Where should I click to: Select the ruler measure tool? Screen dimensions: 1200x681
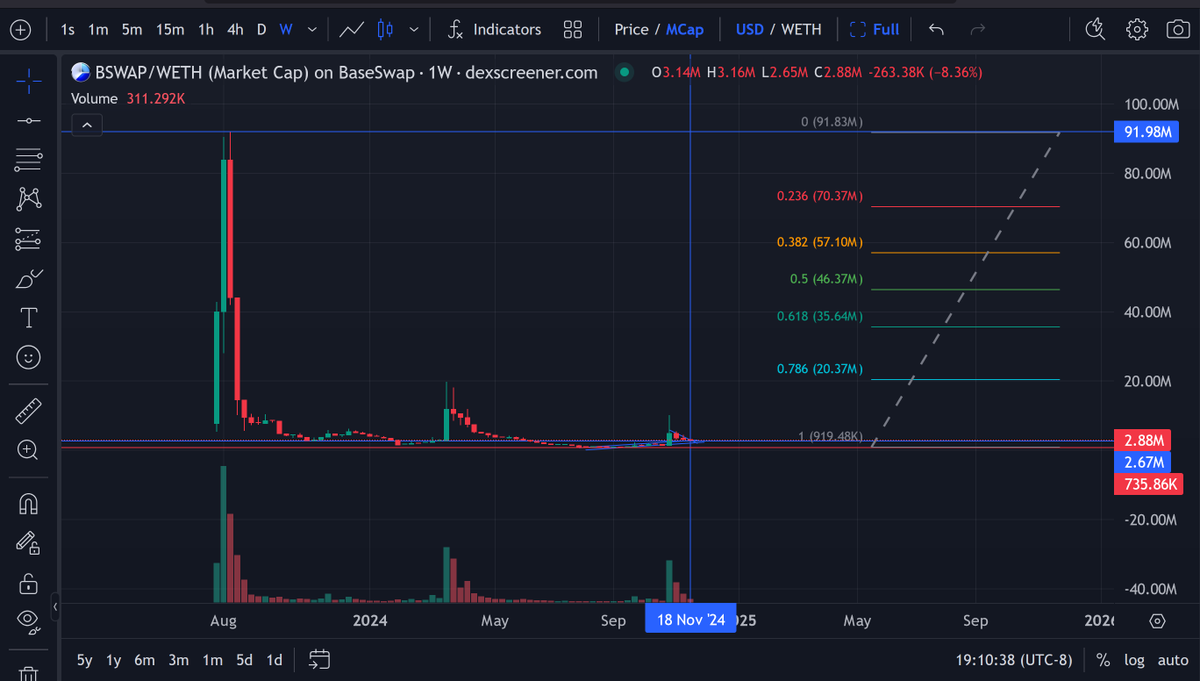point(29,410)
